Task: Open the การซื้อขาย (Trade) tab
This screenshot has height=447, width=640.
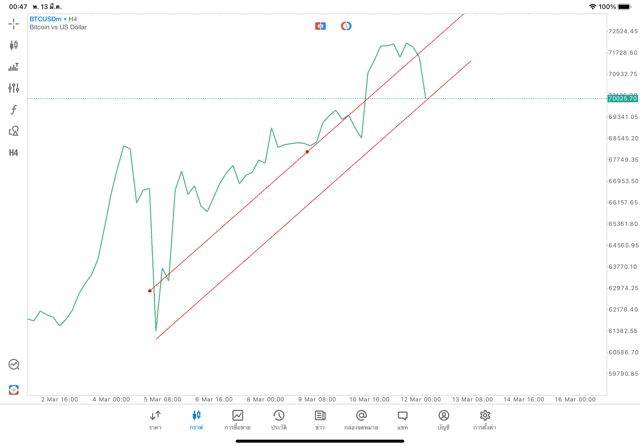Action: (x=237, y=420)
